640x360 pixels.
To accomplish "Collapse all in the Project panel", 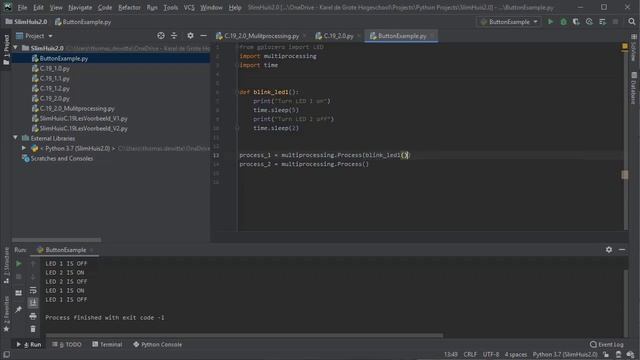I will [174, 36].
